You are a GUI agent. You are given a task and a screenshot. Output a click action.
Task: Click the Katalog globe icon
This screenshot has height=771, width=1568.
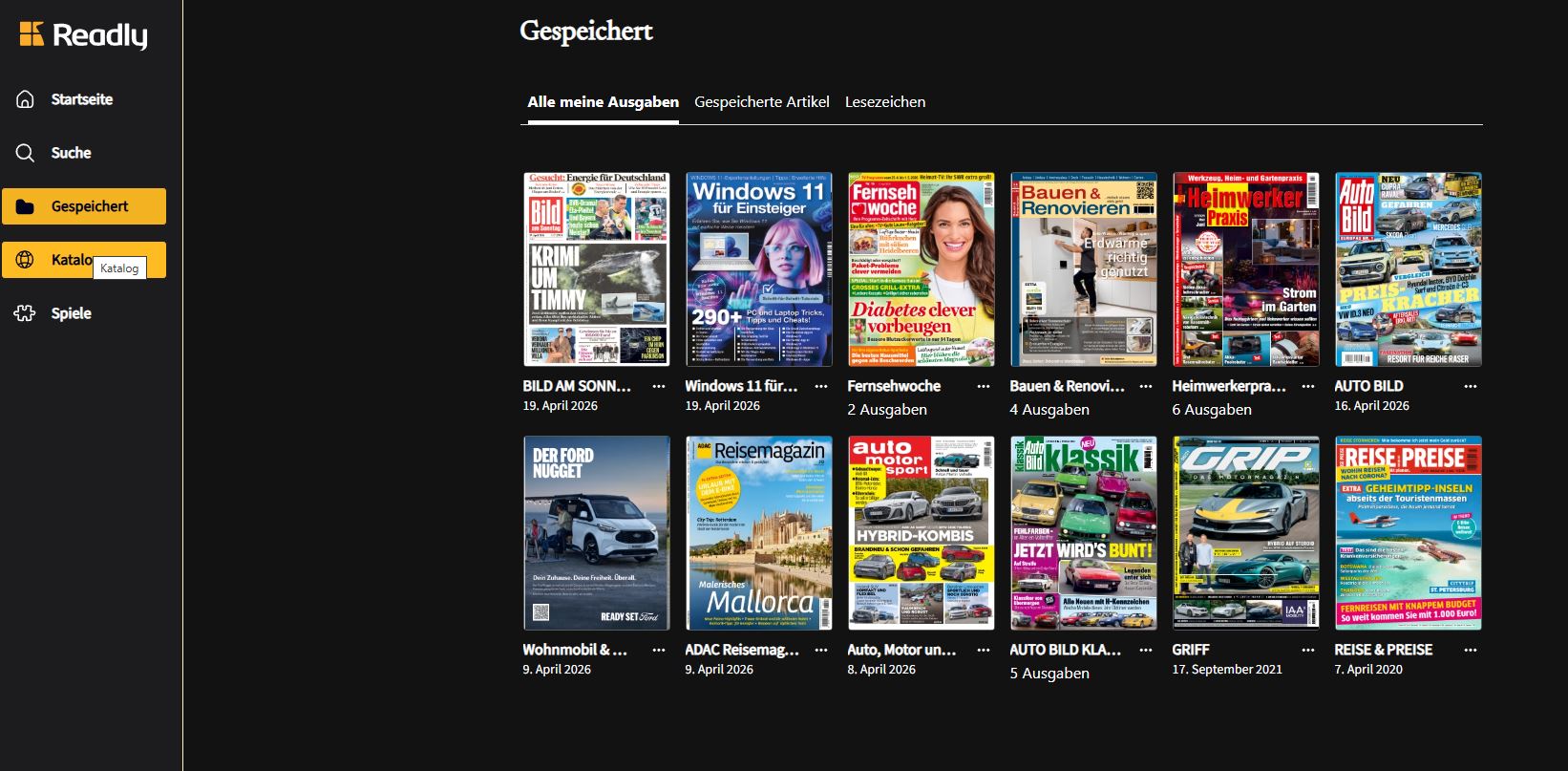point(26,260)
